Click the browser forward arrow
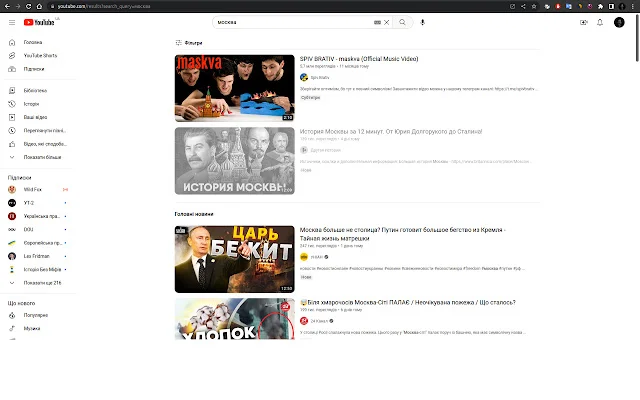 [18, 6]
